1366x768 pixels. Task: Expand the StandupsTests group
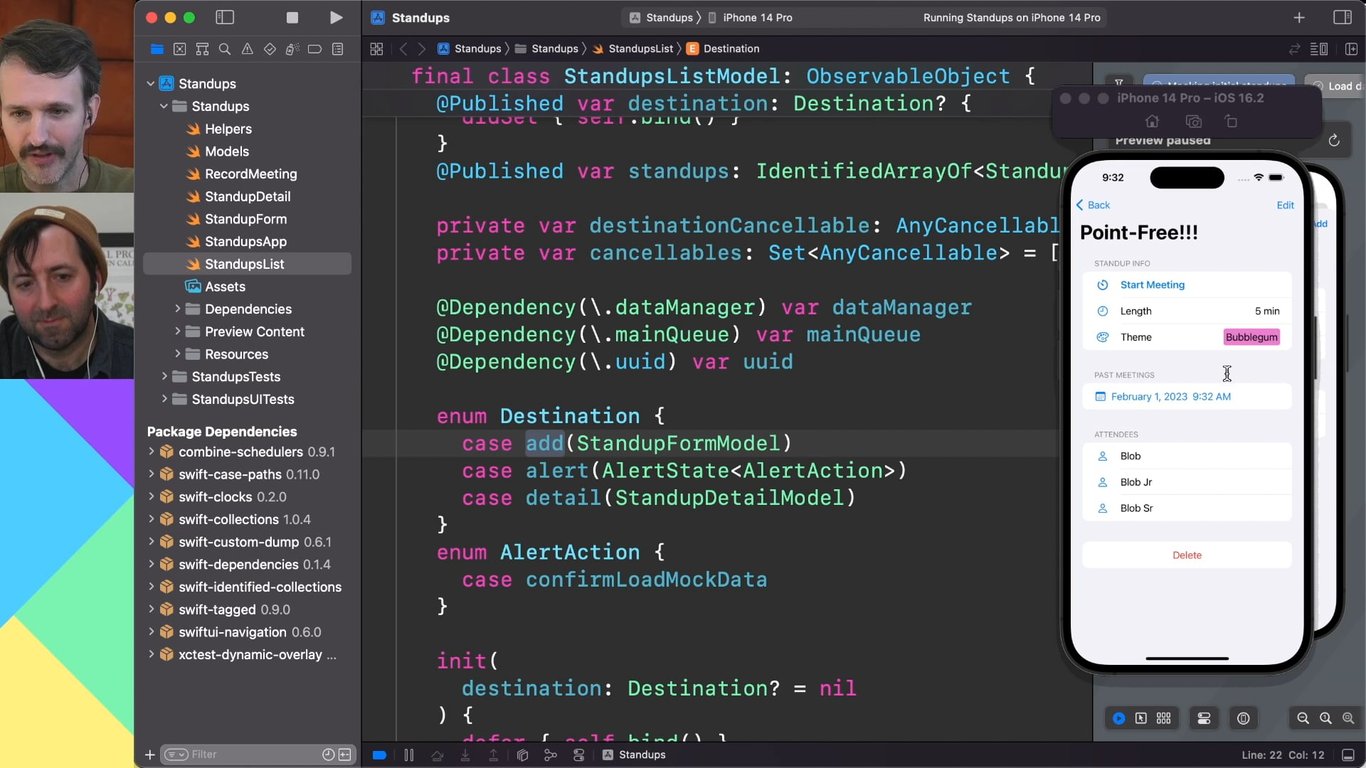(164, 377)
